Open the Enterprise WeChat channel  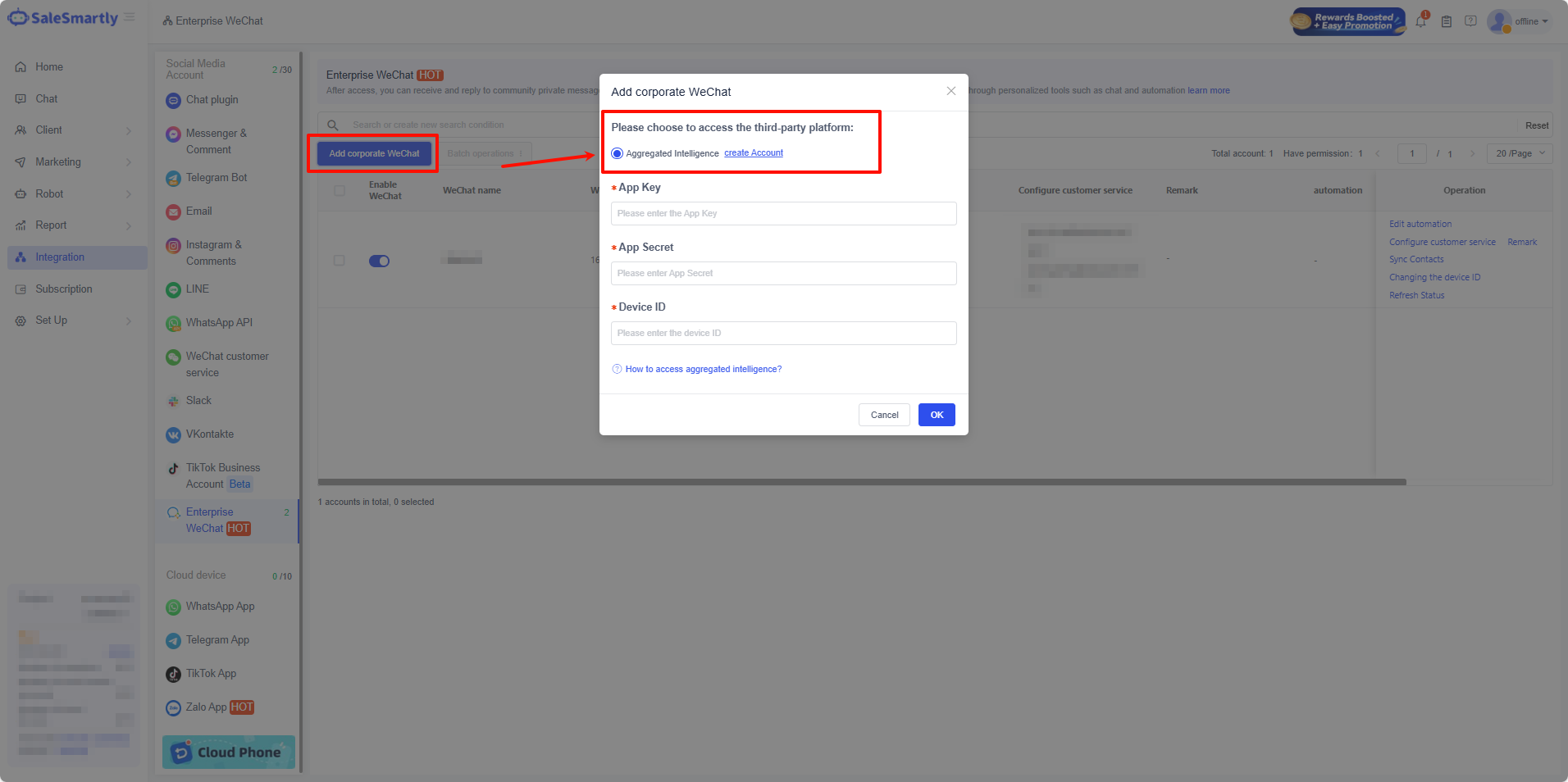tap(227, 520)
